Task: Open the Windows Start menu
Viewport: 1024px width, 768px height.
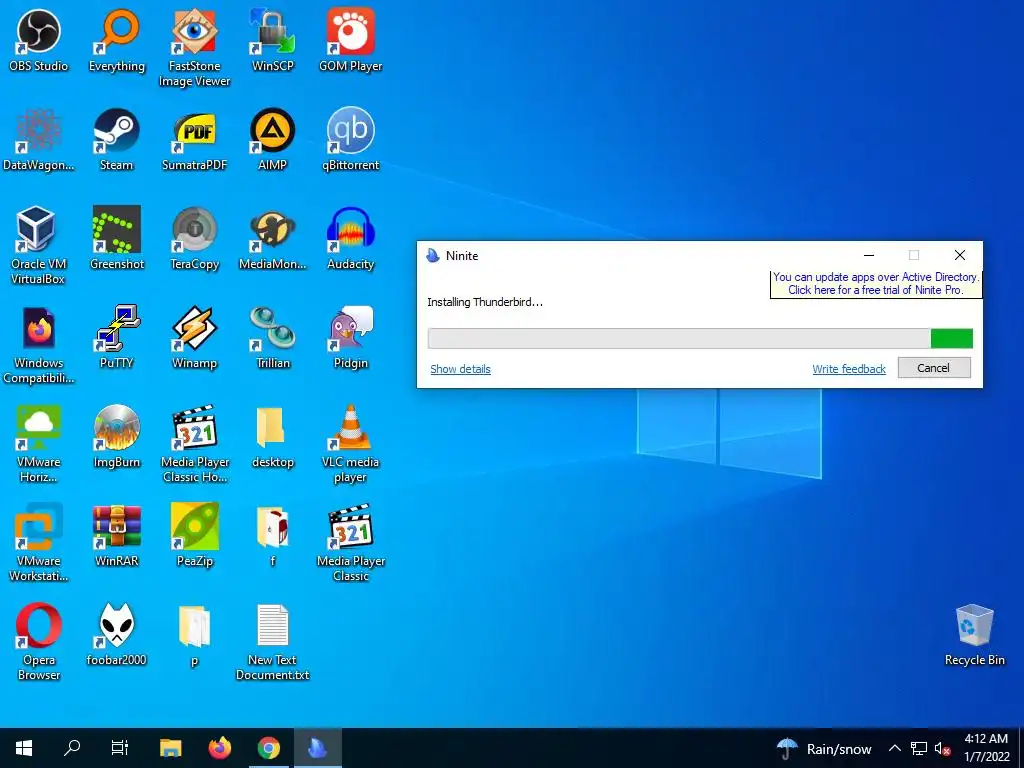Action: pos(24,748)
